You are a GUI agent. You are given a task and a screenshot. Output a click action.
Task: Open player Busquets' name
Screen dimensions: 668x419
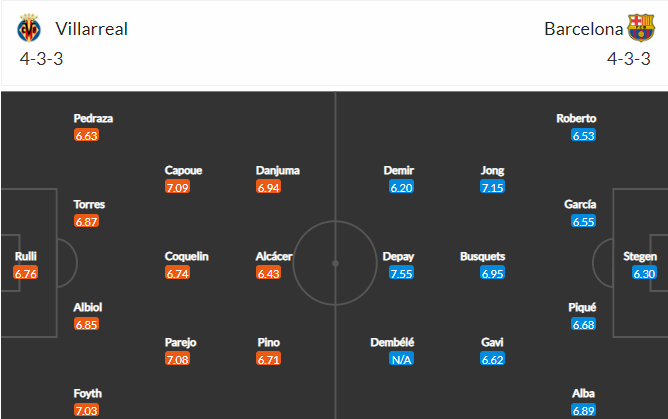click(483, 256)
